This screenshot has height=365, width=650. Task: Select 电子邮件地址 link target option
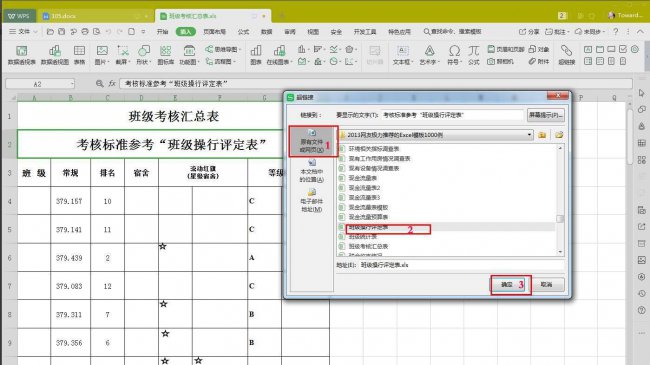[x=311, y=201]
